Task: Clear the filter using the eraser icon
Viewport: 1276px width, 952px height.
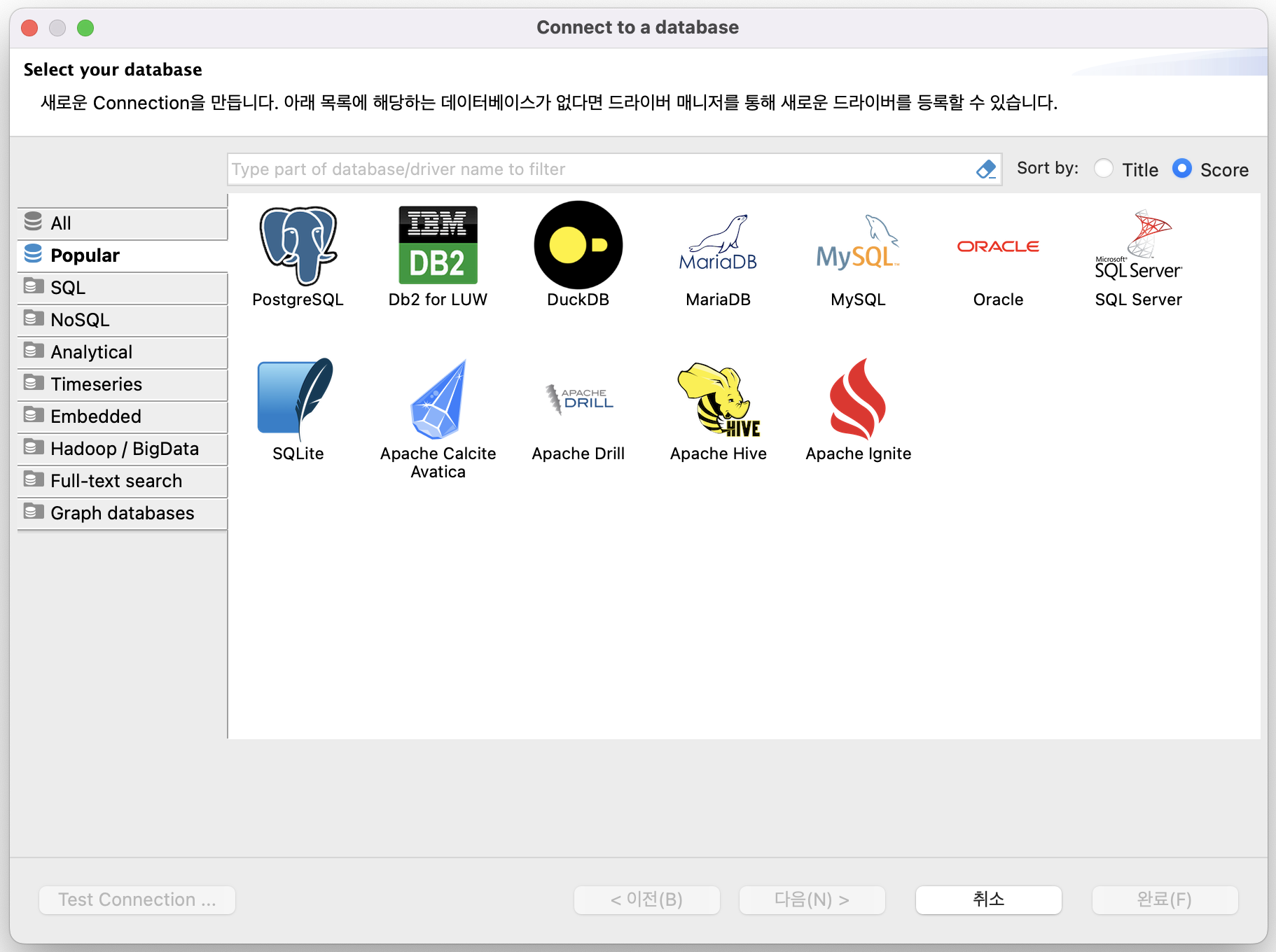Action: [x=986, y=169]
